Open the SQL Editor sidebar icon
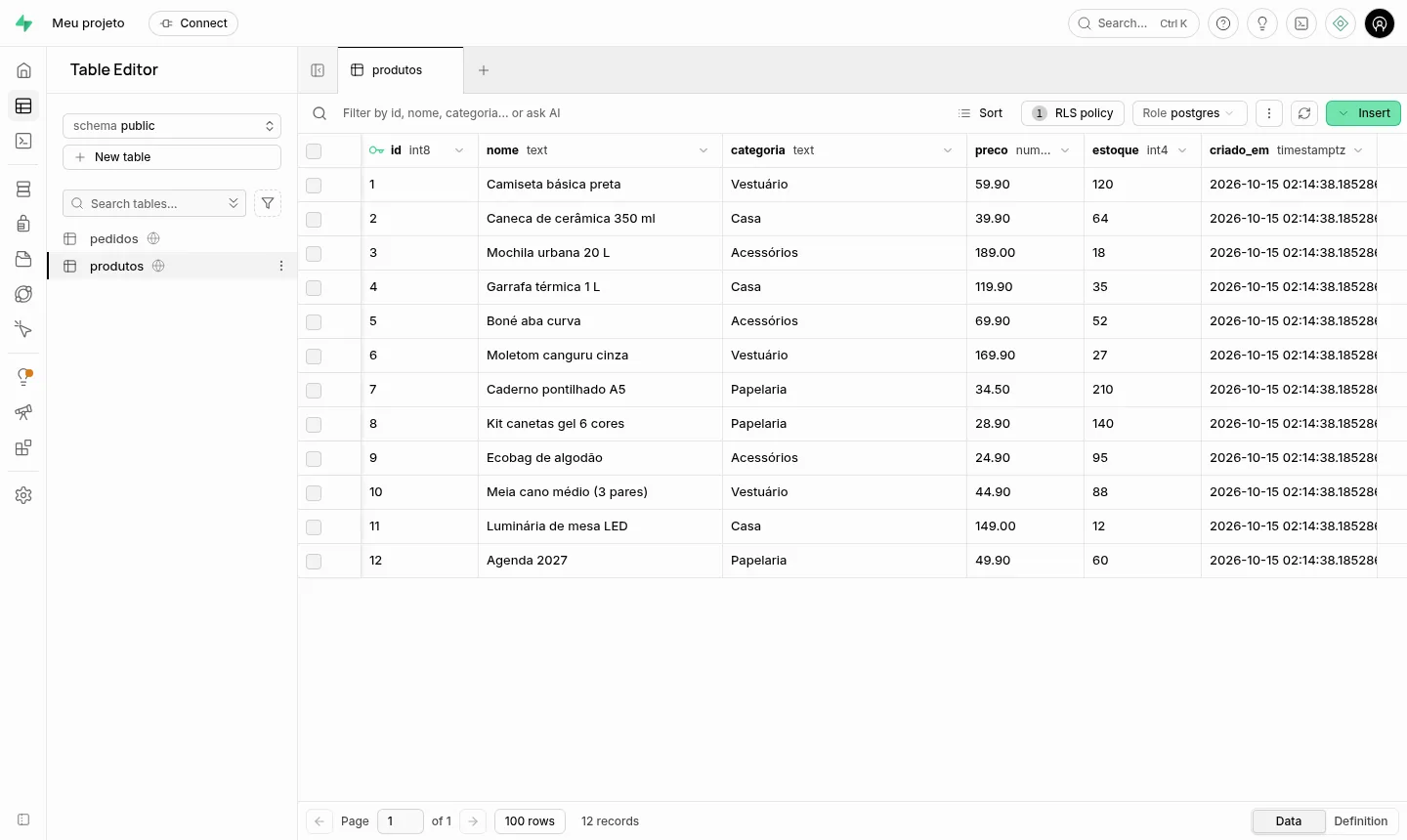Image resolution: width=1407 pixels, height=840 pixels. (x=23, y=141)
